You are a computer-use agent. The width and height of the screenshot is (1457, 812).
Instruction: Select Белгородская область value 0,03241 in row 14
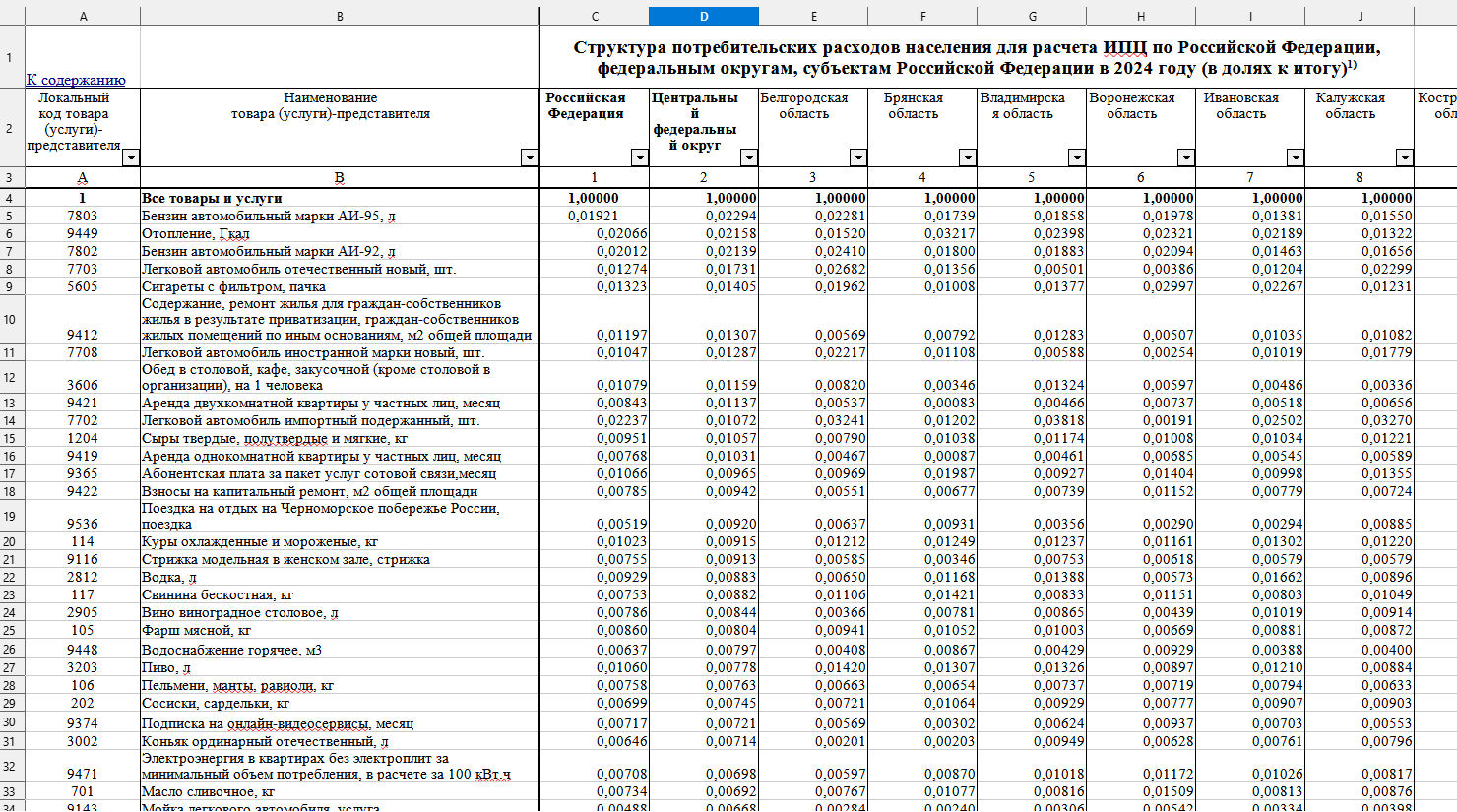tap(813, 420)
